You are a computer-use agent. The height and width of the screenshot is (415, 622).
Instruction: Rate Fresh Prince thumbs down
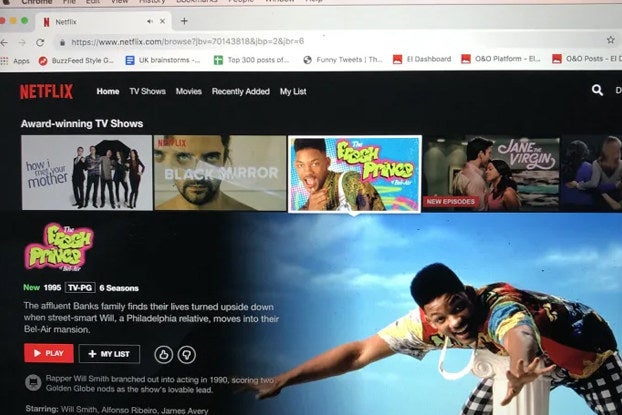[186, 354]
